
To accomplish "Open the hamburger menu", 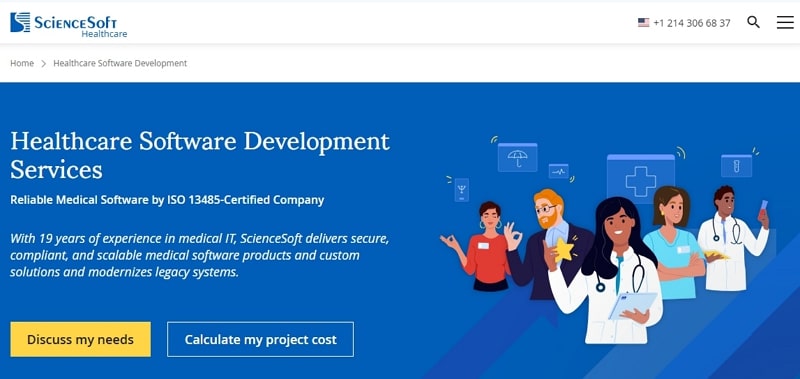I will 785,22.
